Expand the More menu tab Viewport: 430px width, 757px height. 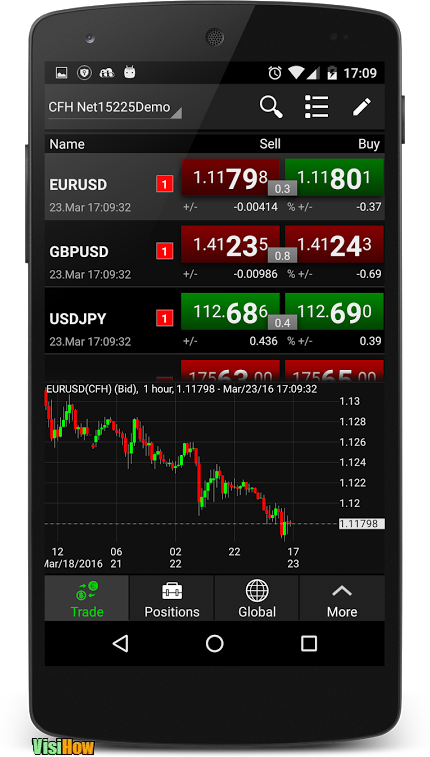[x=342, y=598]
